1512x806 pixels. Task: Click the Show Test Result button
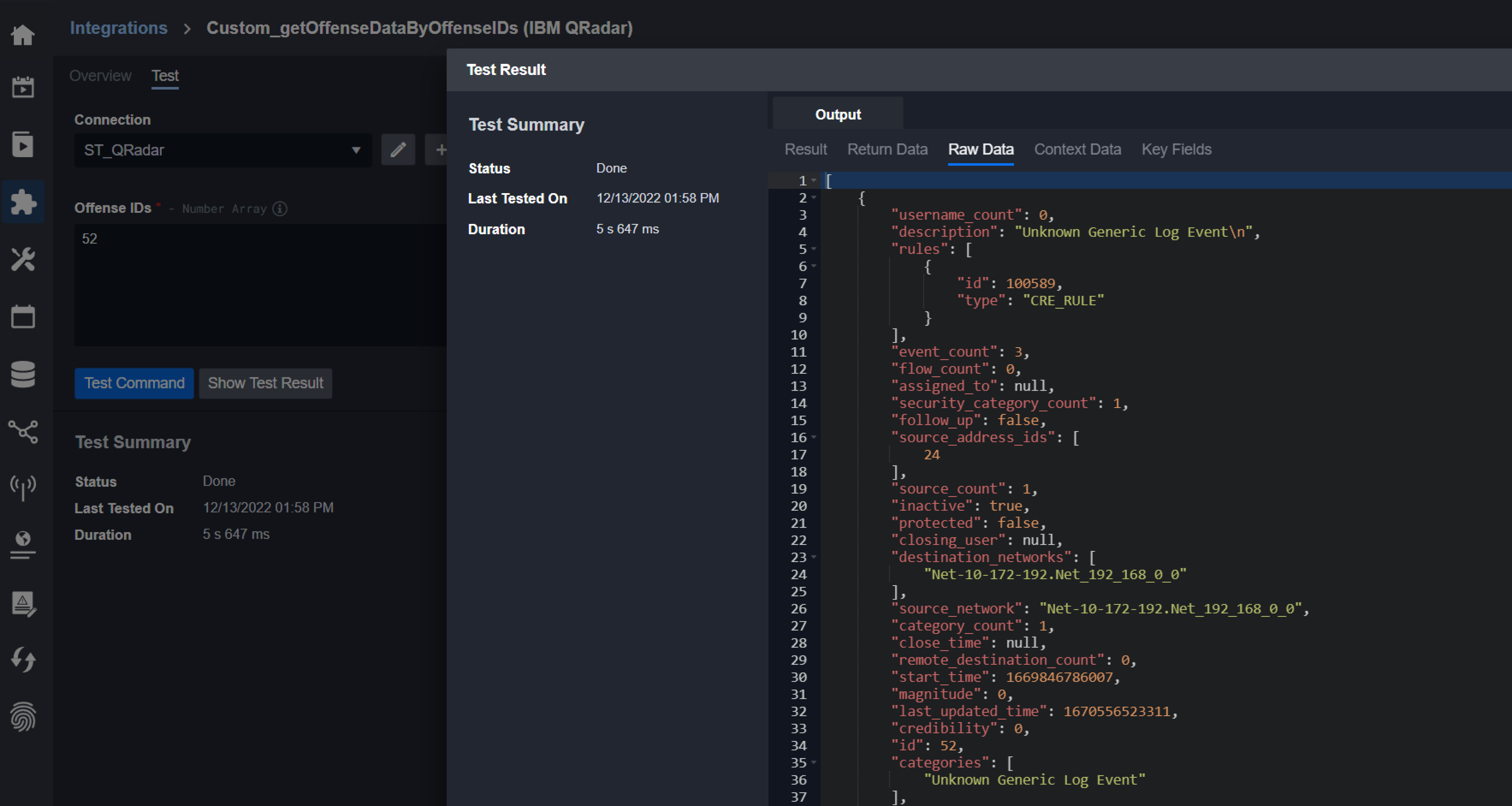pos(265,383)
